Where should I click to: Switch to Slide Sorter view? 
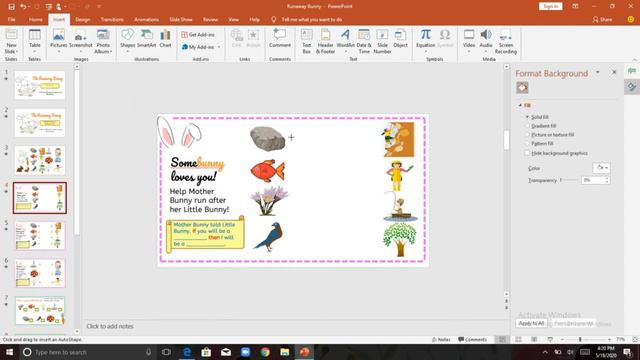518,339
